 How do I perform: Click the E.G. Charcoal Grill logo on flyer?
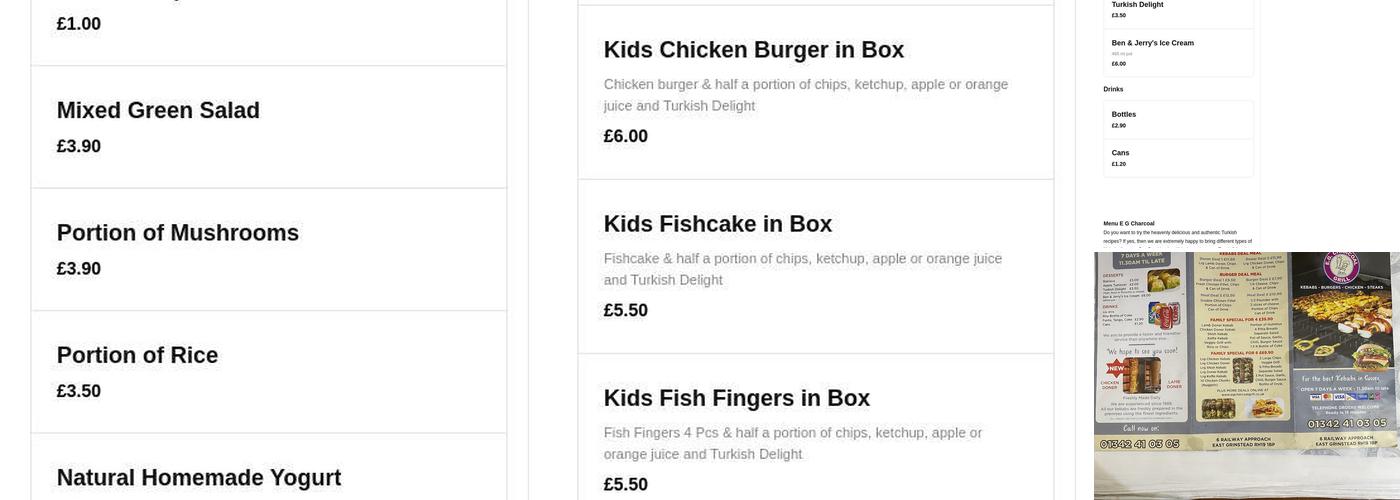pyautogui.click(x=1341, y=268)
